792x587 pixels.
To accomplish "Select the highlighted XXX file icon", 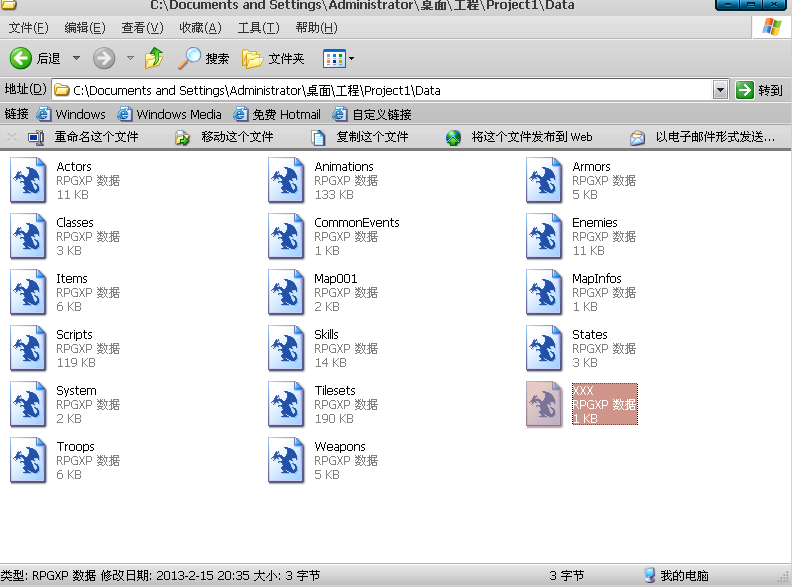I will 544,404.
